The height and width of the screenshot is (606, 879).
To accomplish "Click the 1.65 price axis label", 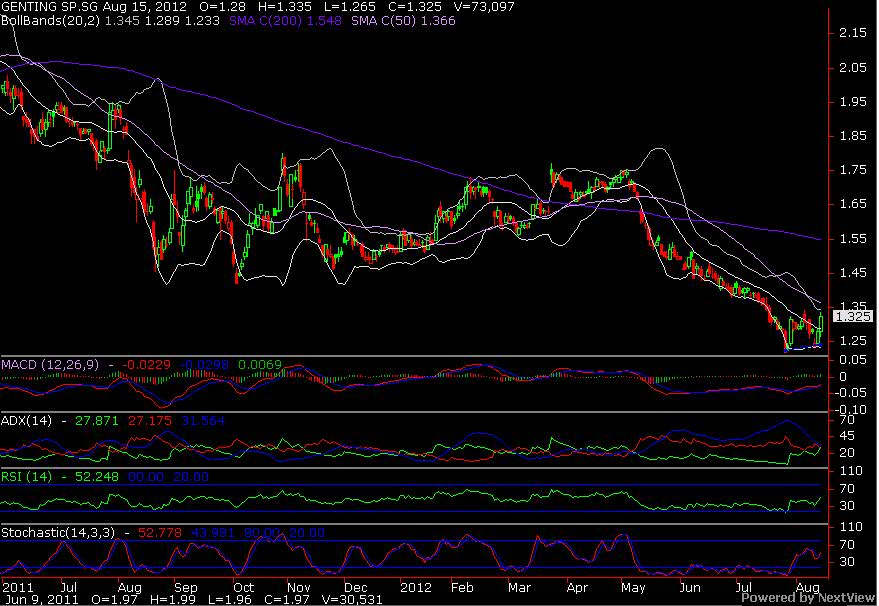I will tap(853, 204).
